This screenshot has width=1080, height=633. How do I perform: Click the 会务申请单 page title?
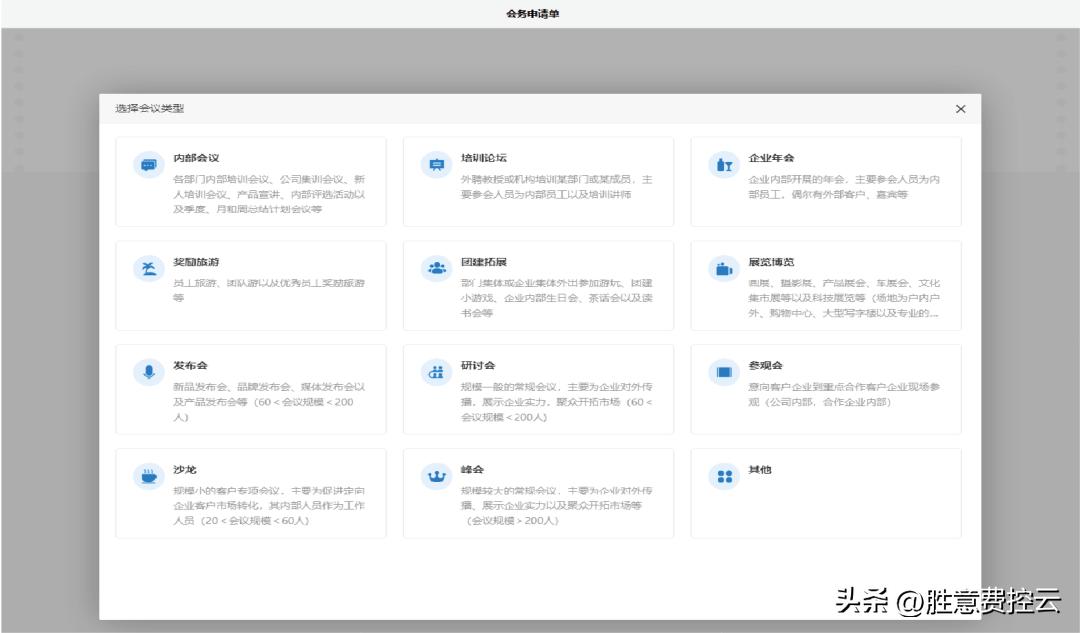(531, 14)
